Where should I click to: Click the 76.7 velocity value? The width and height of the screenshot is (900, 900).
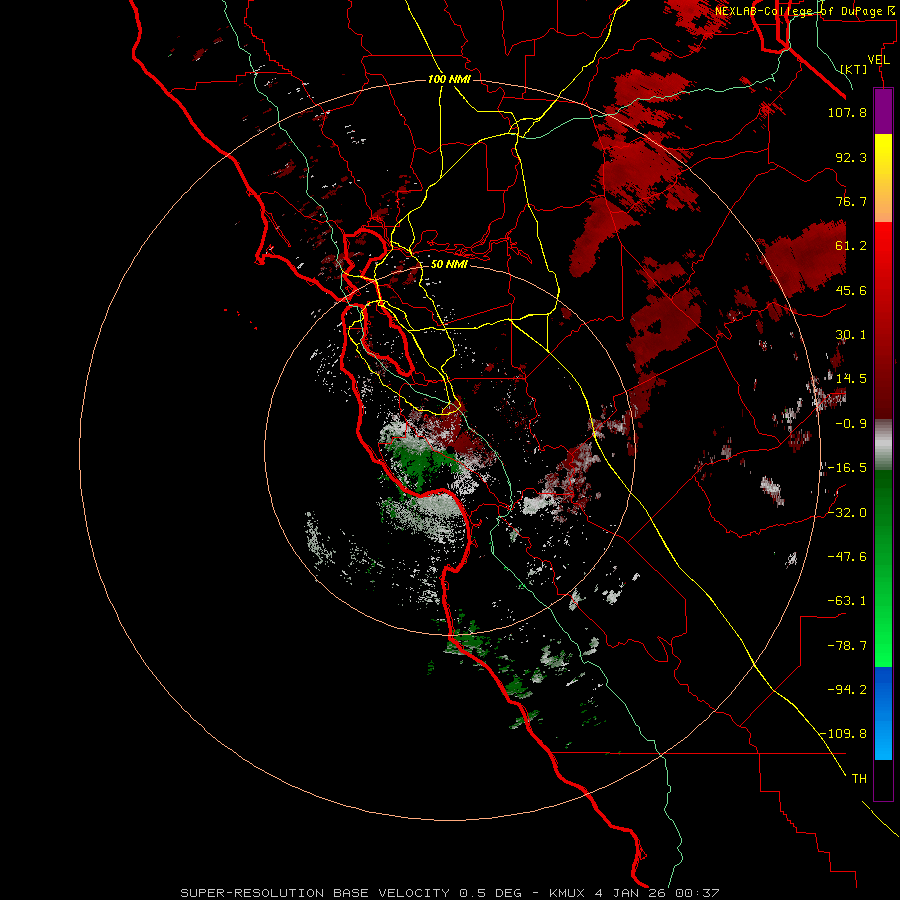pos(851,201)
